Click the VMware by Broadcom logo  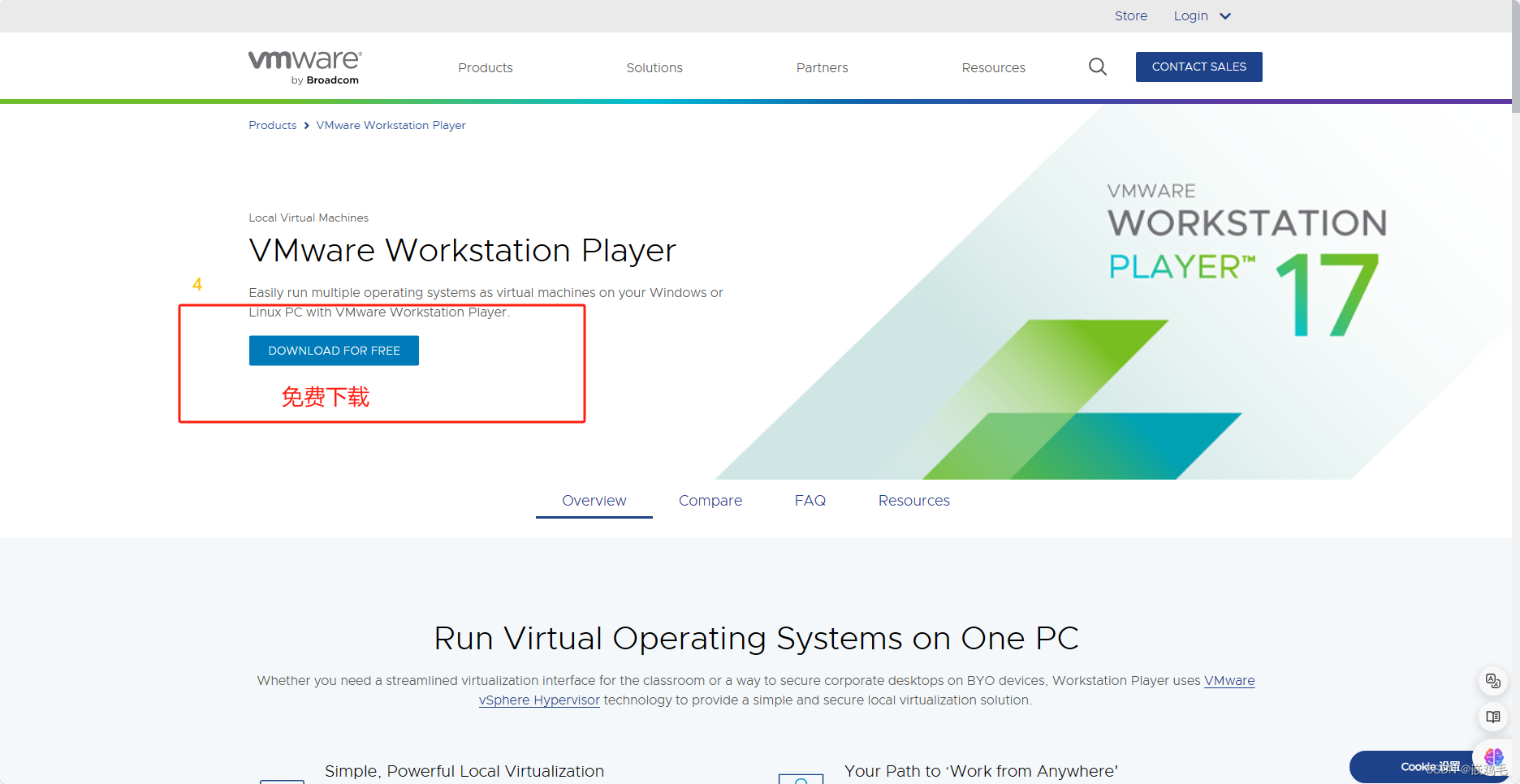[304, 67]
